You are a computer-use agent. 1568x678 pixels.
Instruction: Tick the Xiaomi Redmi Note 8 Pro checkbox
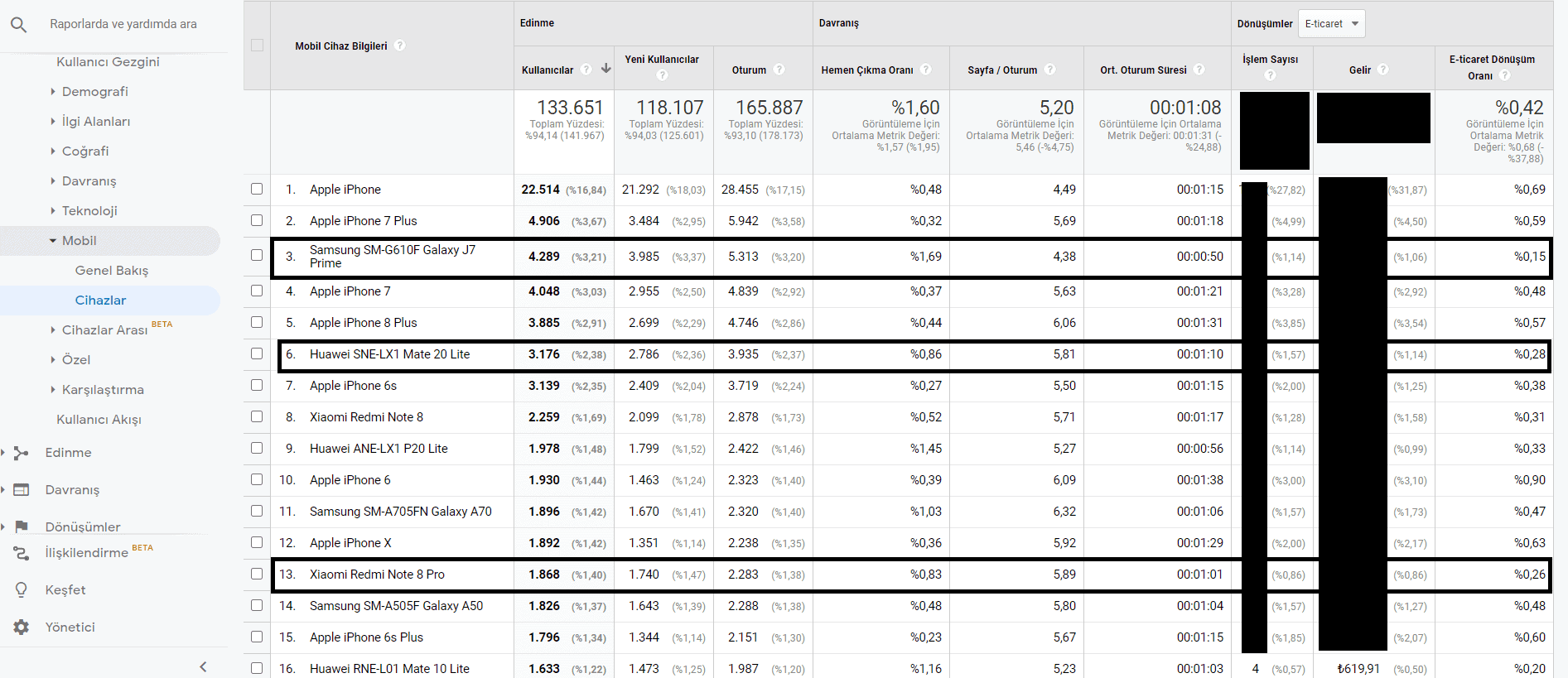257,575
